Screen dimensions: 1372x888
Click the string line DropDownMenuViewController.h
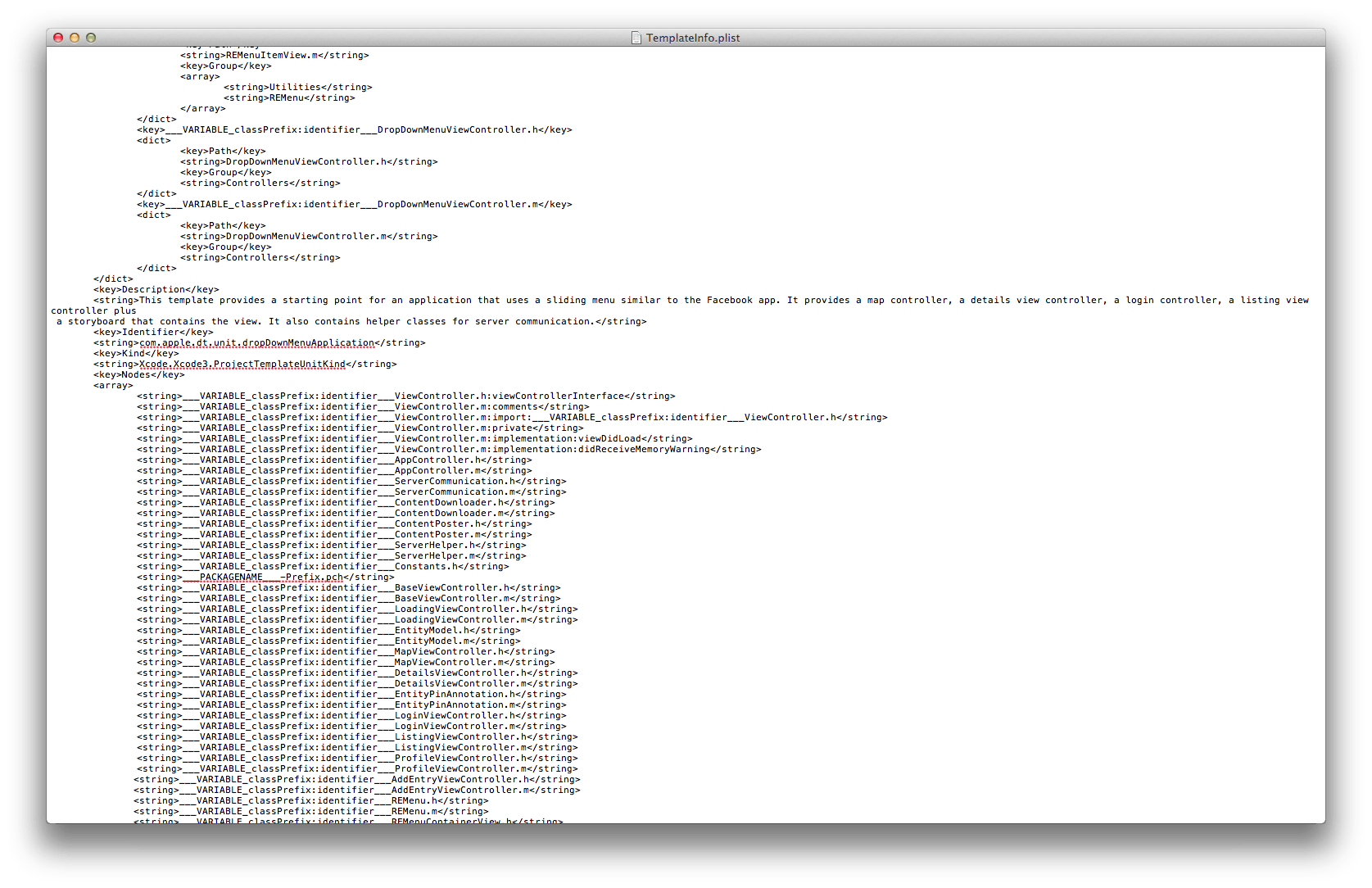coord(309,161)
